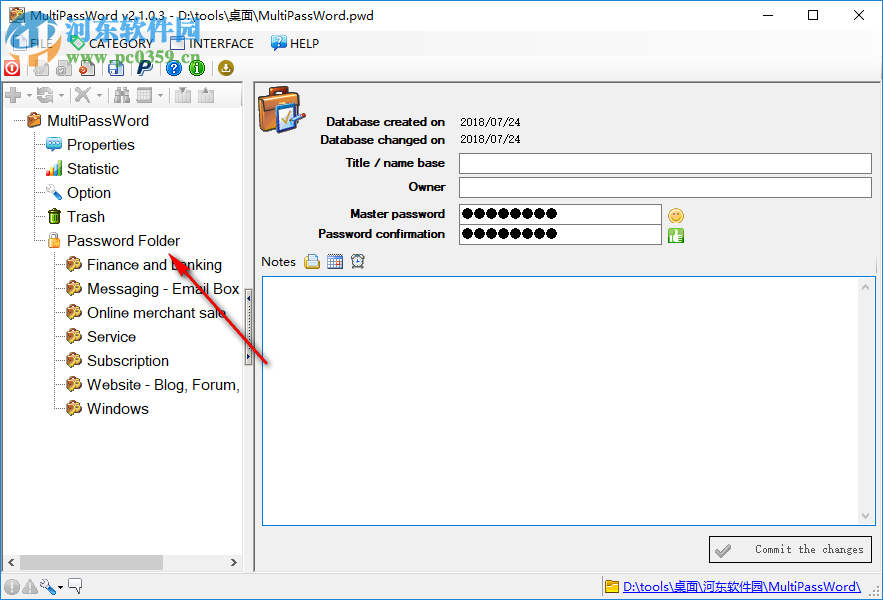Select the Trash tree item

[x=84, y=216]
